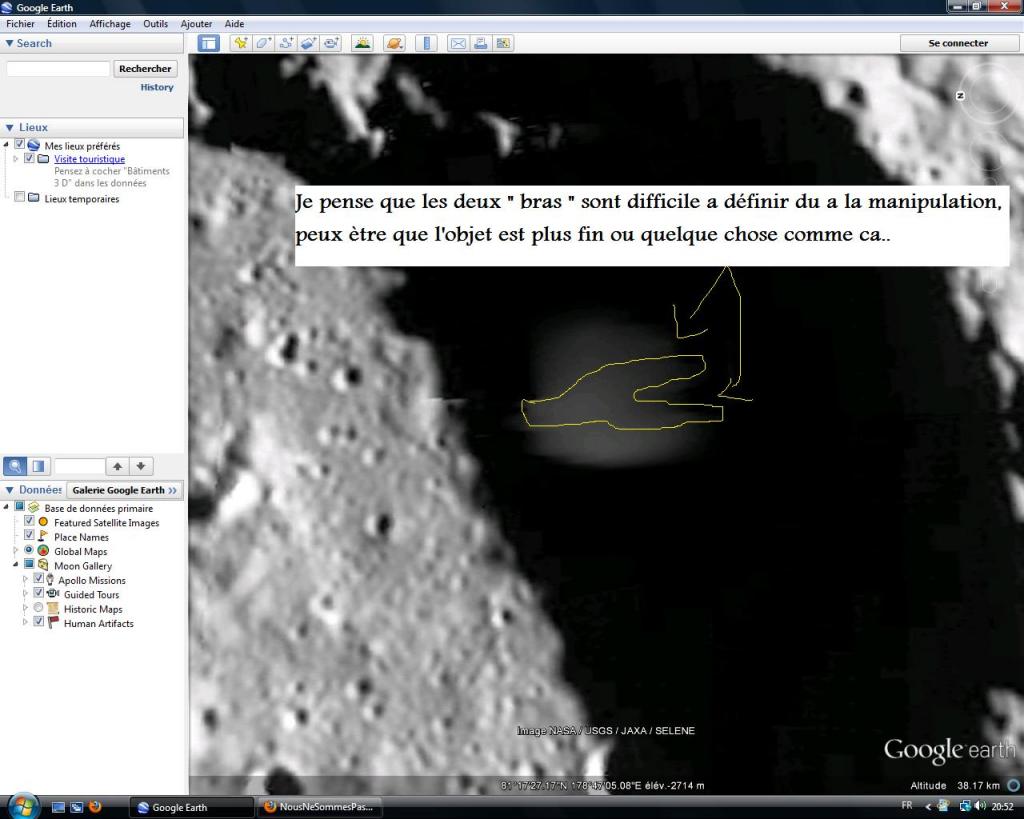The height and width of the screenshot is (819, 1024).
Task: Show sunlight across the landscape
Action: point(362,43)
